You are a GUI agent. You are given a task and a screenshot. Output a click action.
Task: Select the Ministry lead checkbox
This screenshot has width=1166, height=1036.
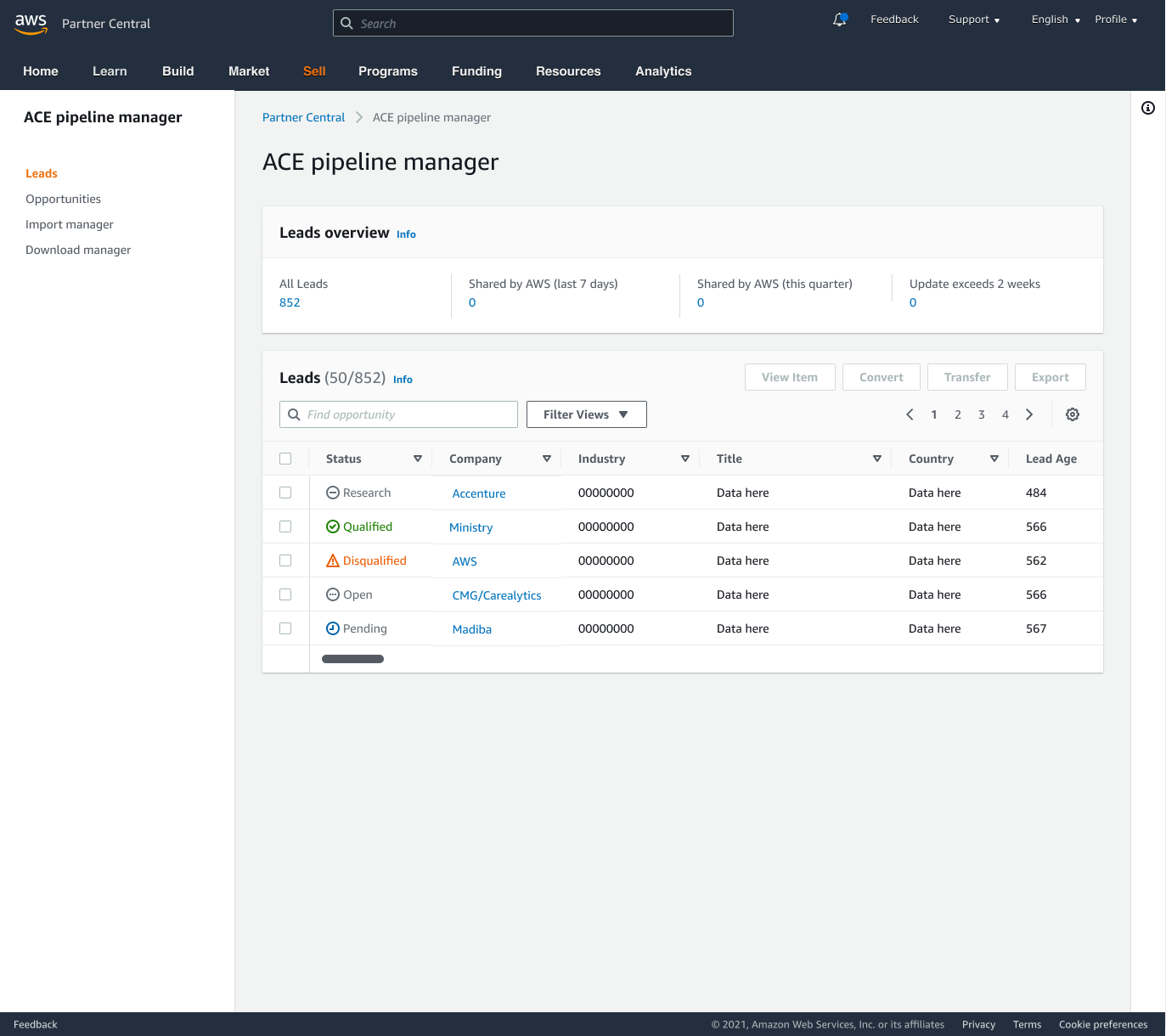pos(285,526)
